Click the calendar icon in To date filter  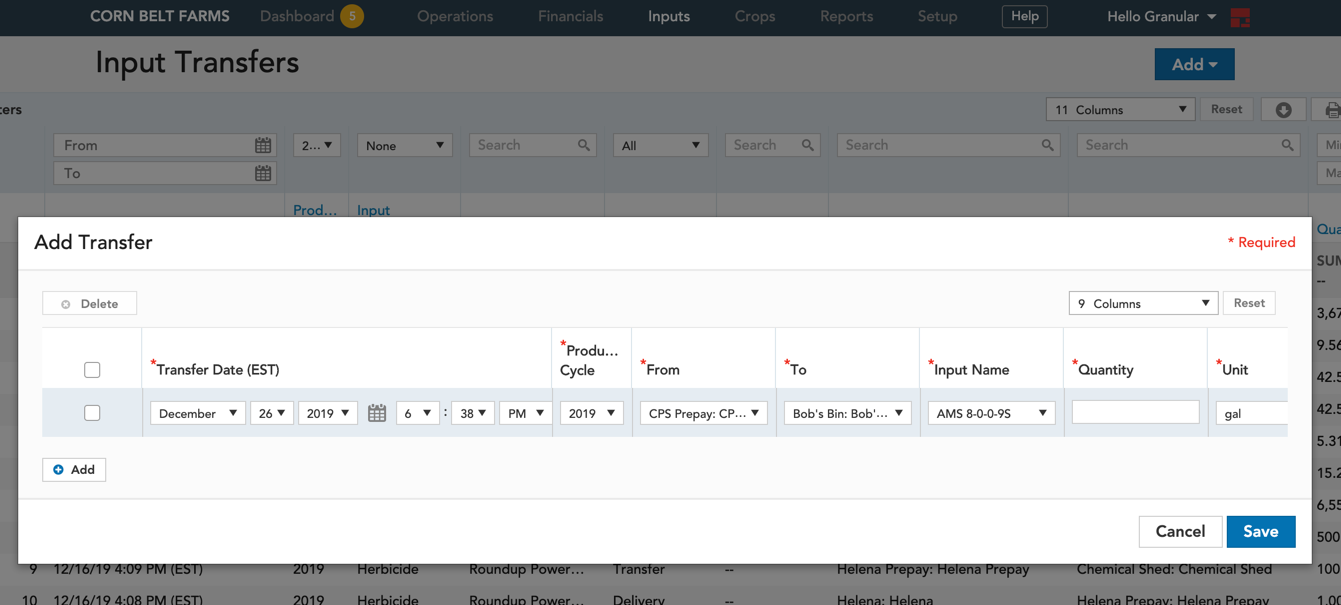[x=263, y=174]
